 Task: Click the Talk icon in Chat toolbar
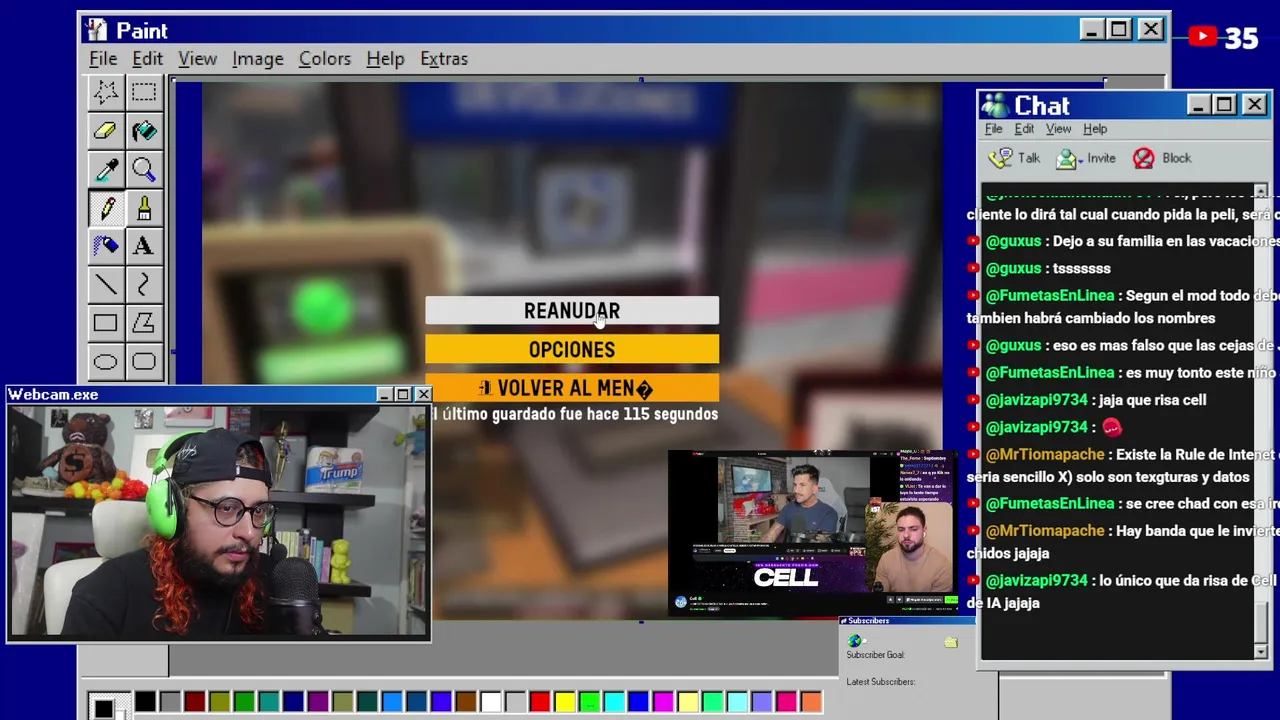(x=1000, y=158)
